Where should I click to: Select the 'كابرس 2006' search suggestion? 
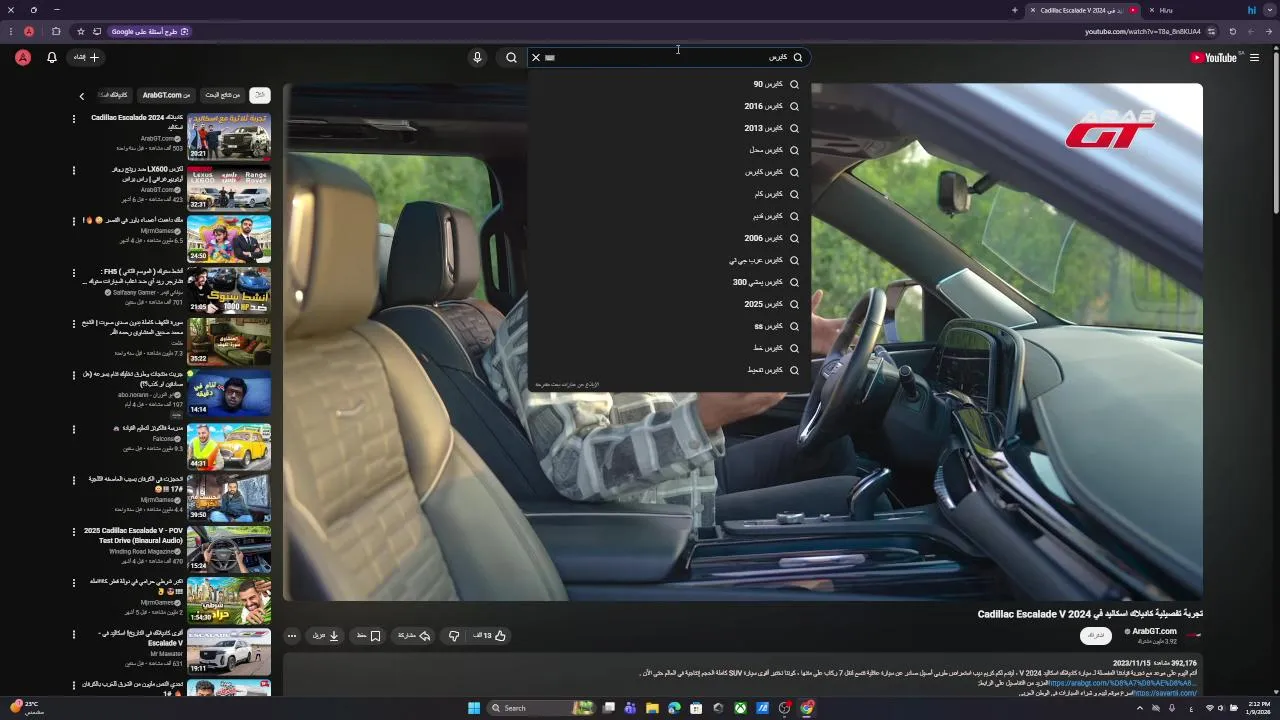(670, 238)
